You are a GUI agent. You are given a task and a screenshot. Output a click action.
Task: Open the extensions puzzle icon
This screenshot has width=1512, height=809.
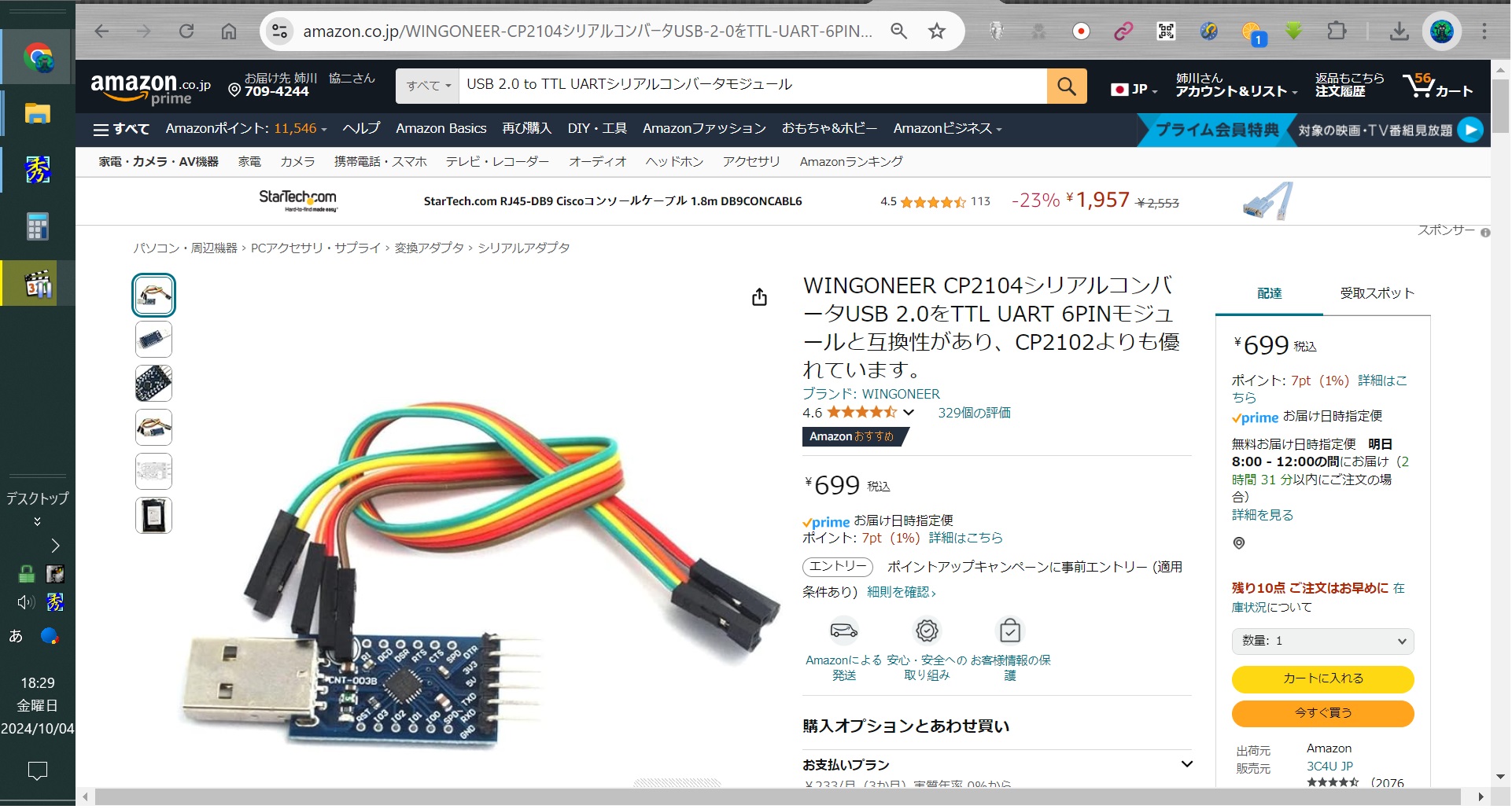coord(1337,31)
